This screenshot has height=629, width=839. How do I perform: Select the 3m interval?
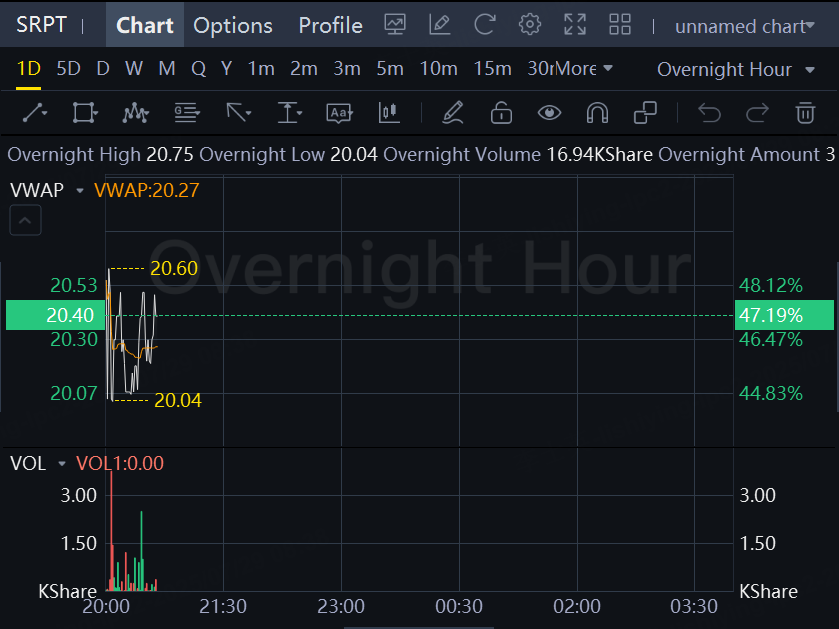[x=347, y=68]
